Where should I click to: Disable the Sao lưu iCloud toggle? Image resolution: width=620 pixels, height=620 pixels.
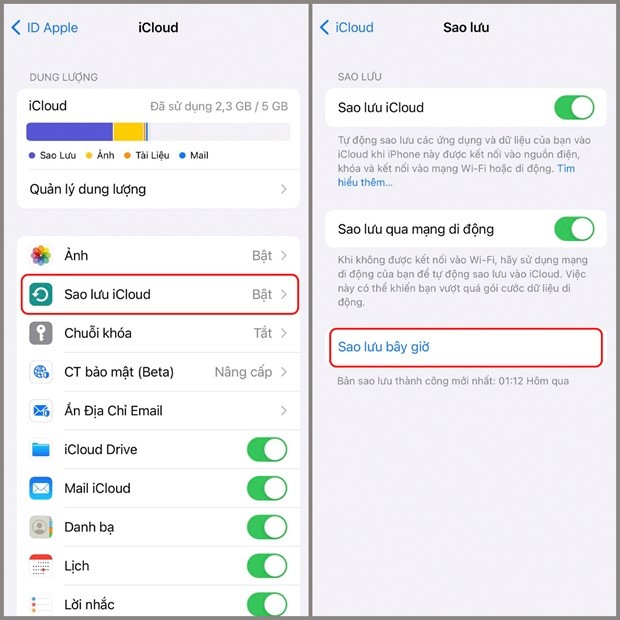tap(574, 108)
